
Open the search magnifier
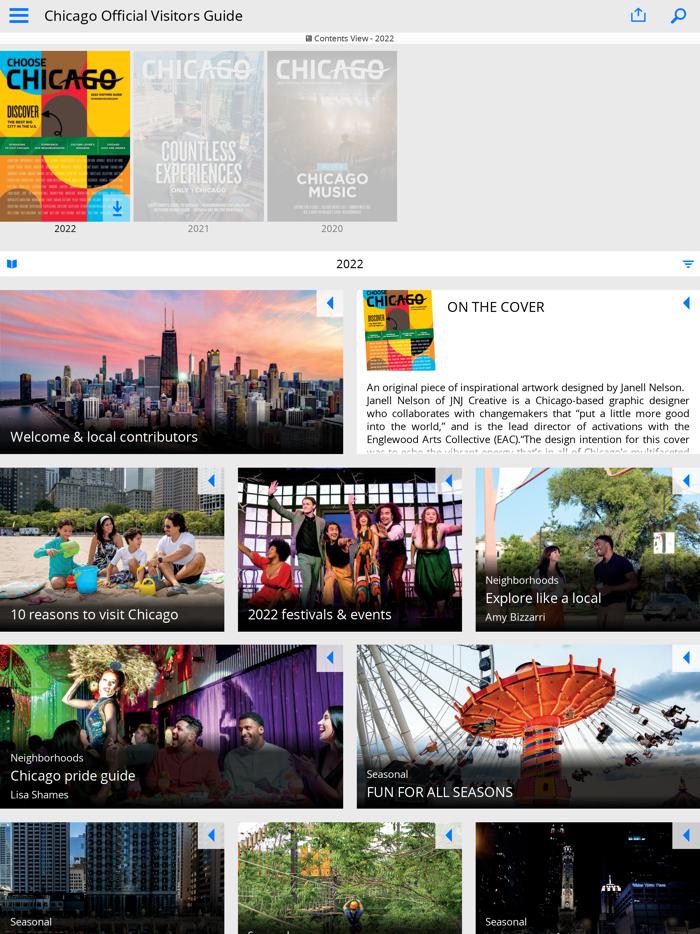[679, 15]
